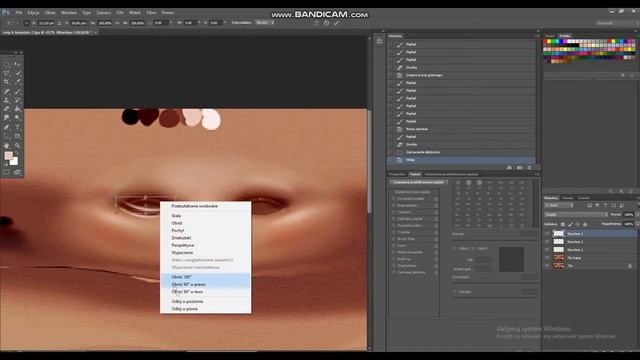Image resolution: width=640 pixels, height=360 pixels.
Task: Toggle Odstępy spacing checkbox
Action: pos(455,292)
